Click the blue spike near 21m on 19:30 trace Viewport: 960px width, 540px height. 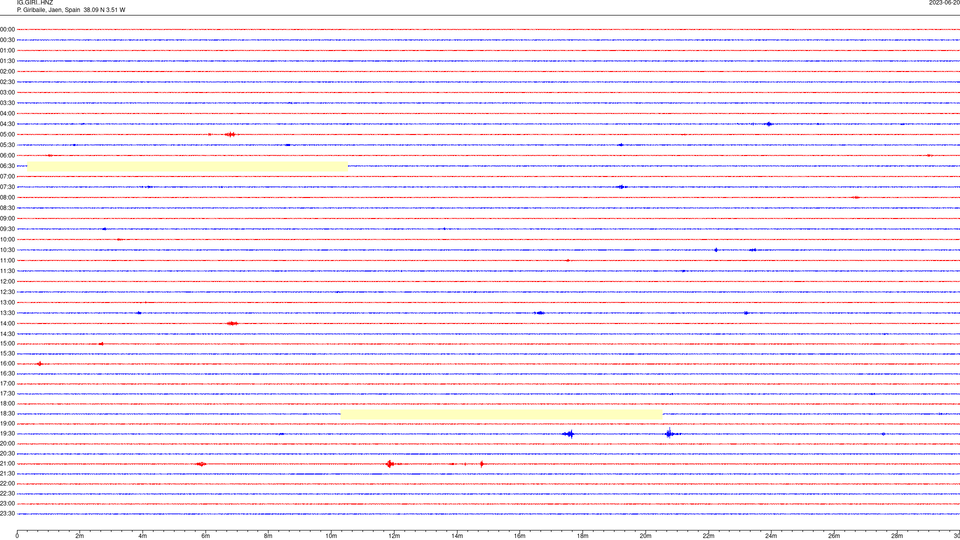point(670,433)
